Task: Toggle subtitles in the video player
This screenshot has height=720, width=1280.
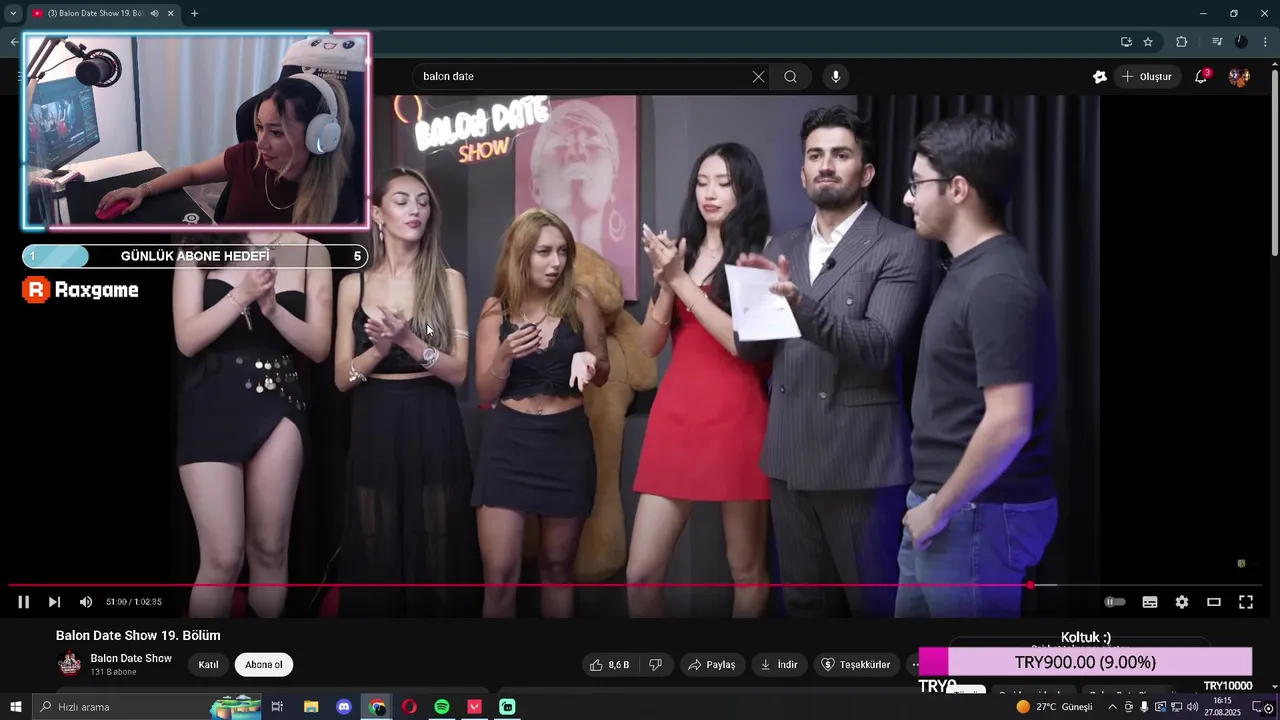Action: tap(1150, 602)
